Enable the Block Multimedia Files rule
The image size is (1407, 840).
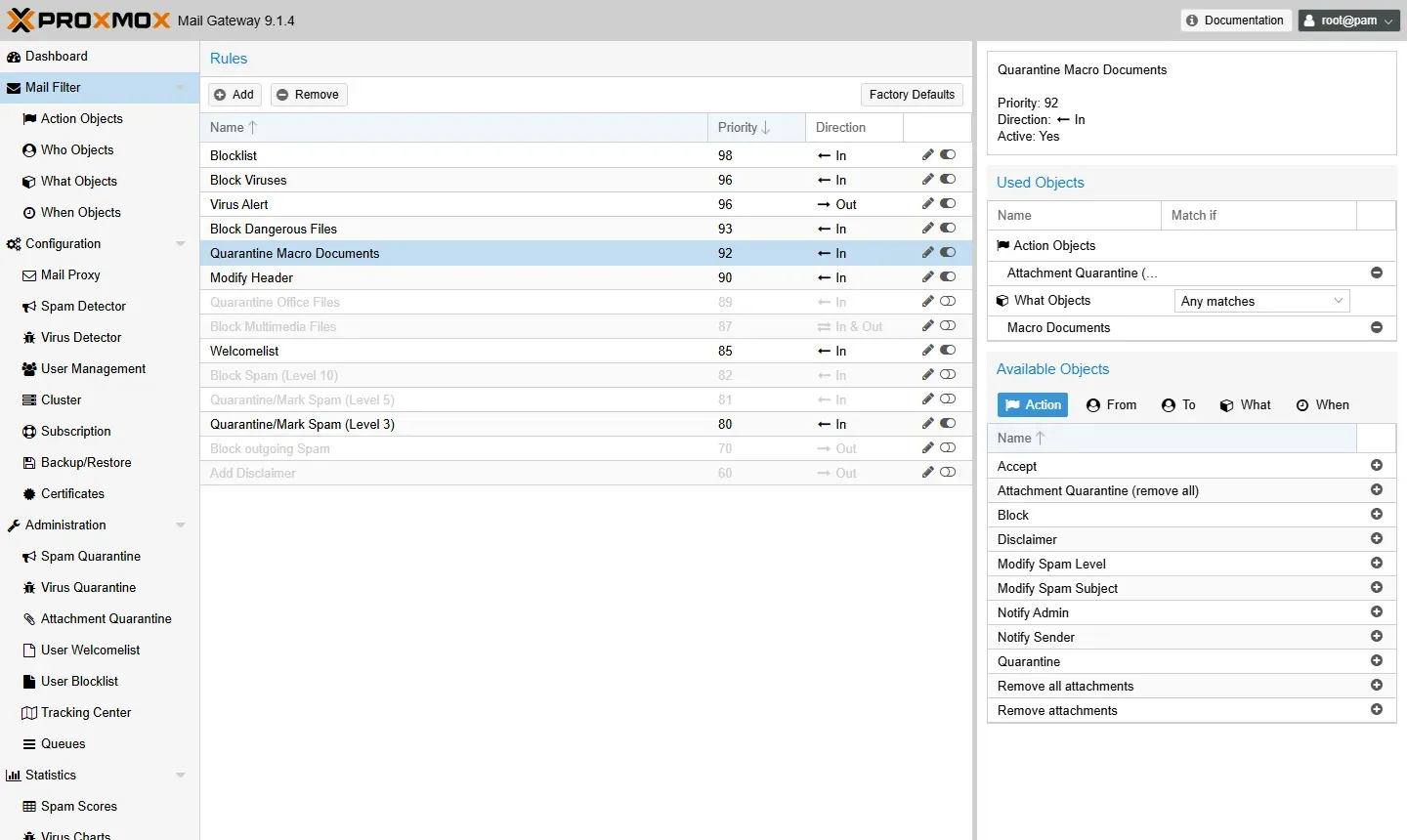(948, 326)
